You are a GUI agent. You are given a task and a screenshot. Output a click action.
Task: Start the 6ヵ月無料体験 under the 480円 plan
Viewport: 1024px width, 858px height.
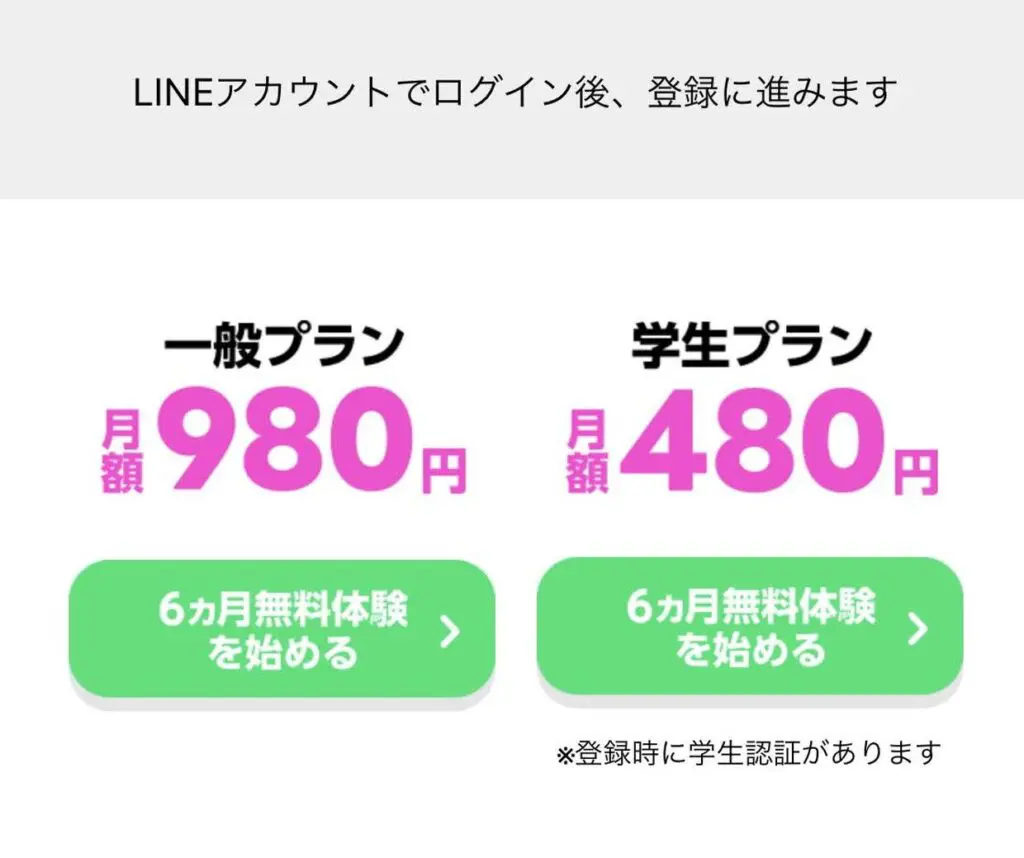tap(750, 627)
